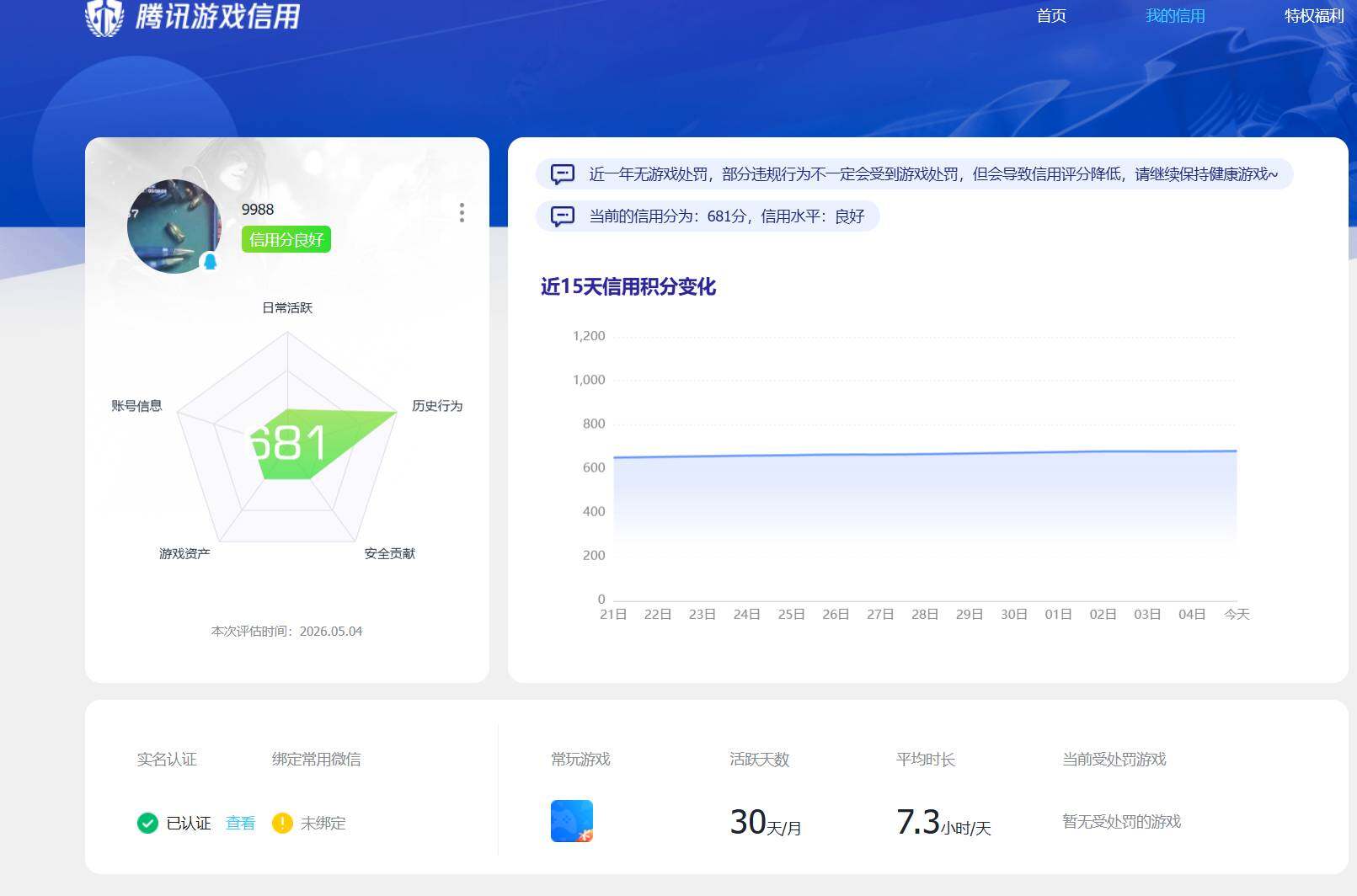This screenshot has height=896, width=1357.
Task: Click the 1,200 value on chart y-axis
Action: coord(589,336)
